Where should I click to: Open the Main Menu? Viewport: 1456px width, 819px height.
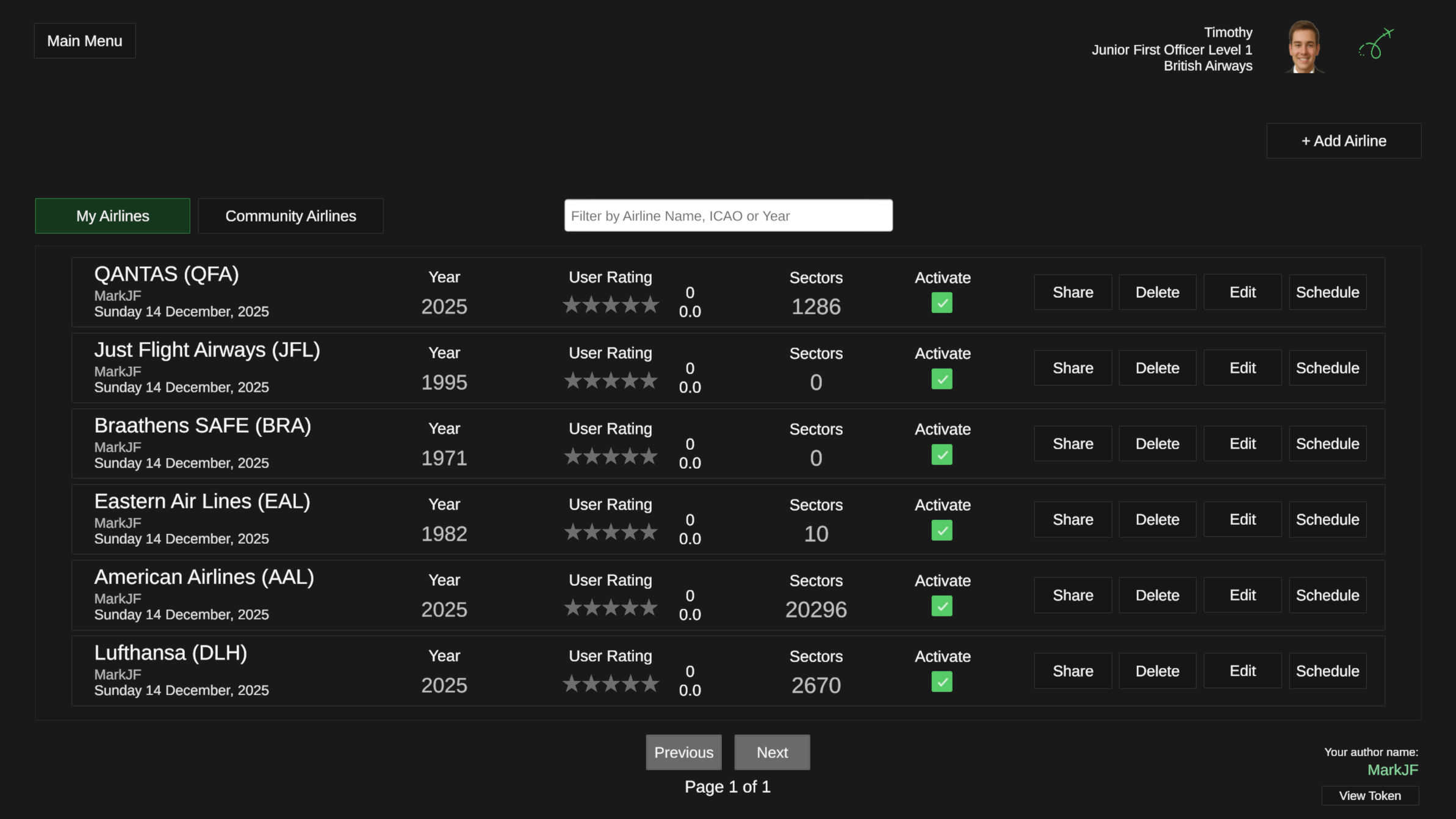[85, 41]
